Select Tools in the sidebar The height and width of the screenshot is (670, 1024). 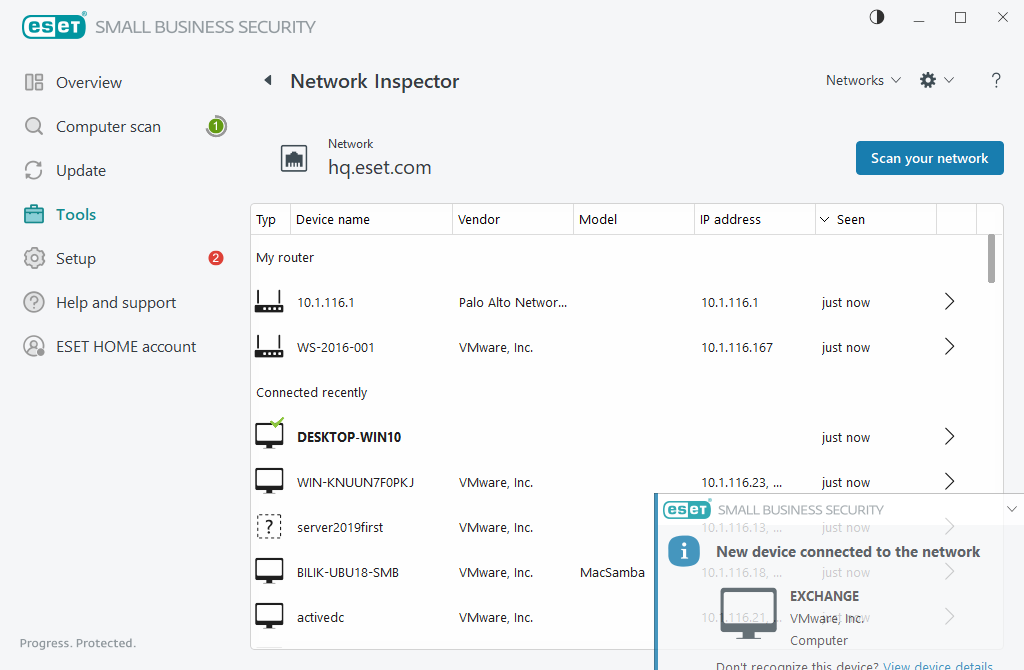(76, 214)
